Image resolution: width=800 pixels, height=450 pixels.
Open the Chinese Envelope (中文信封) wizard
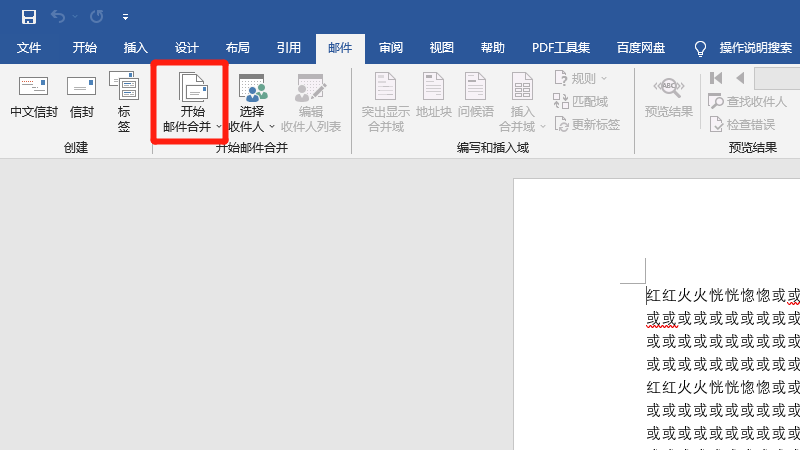[x=34, y=98]
